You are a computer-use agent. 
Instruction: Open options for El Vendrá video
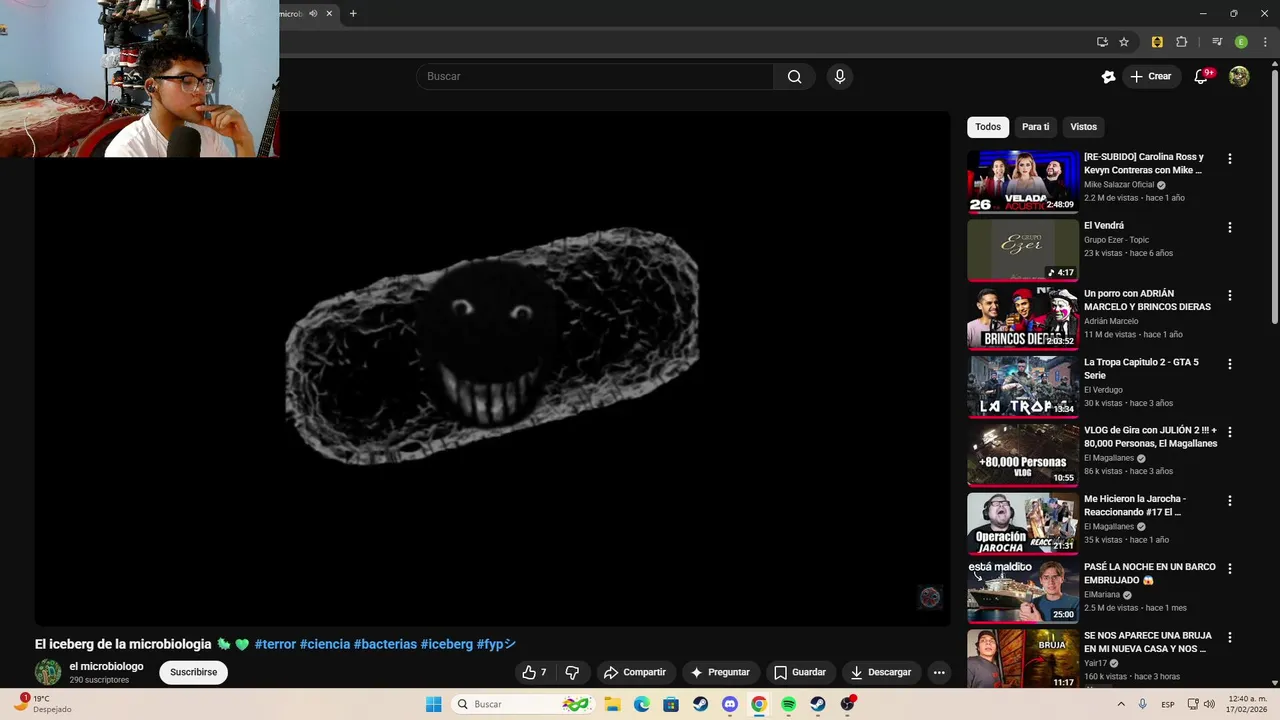[x=1230, y=227]
